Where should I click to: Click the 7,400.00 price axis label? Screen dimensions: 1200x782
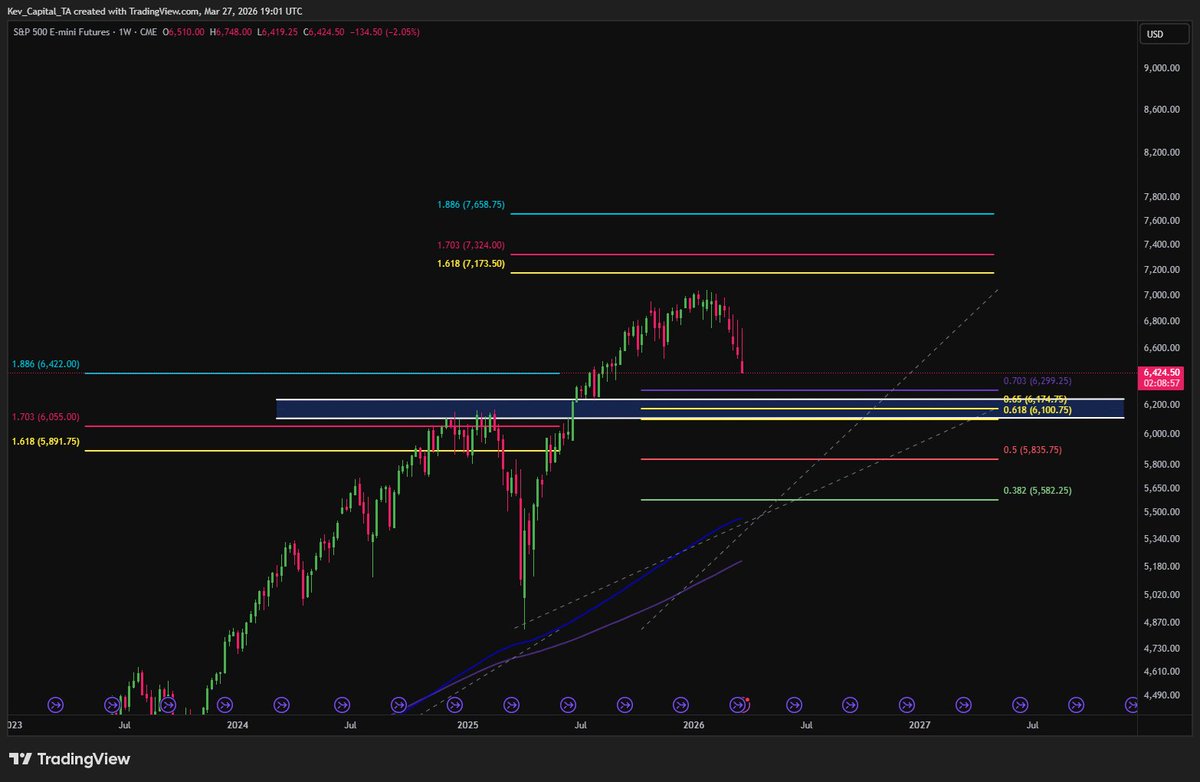coord(1160,245)
